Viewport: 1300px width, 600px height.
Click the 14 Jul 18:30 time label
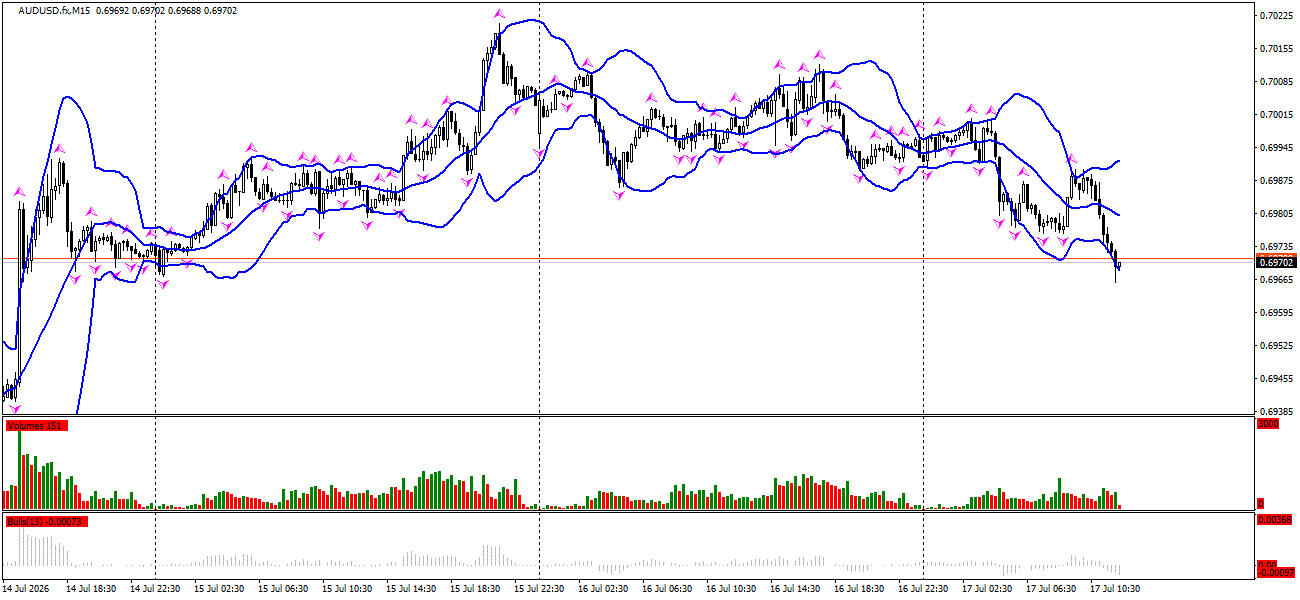point(91,589)
